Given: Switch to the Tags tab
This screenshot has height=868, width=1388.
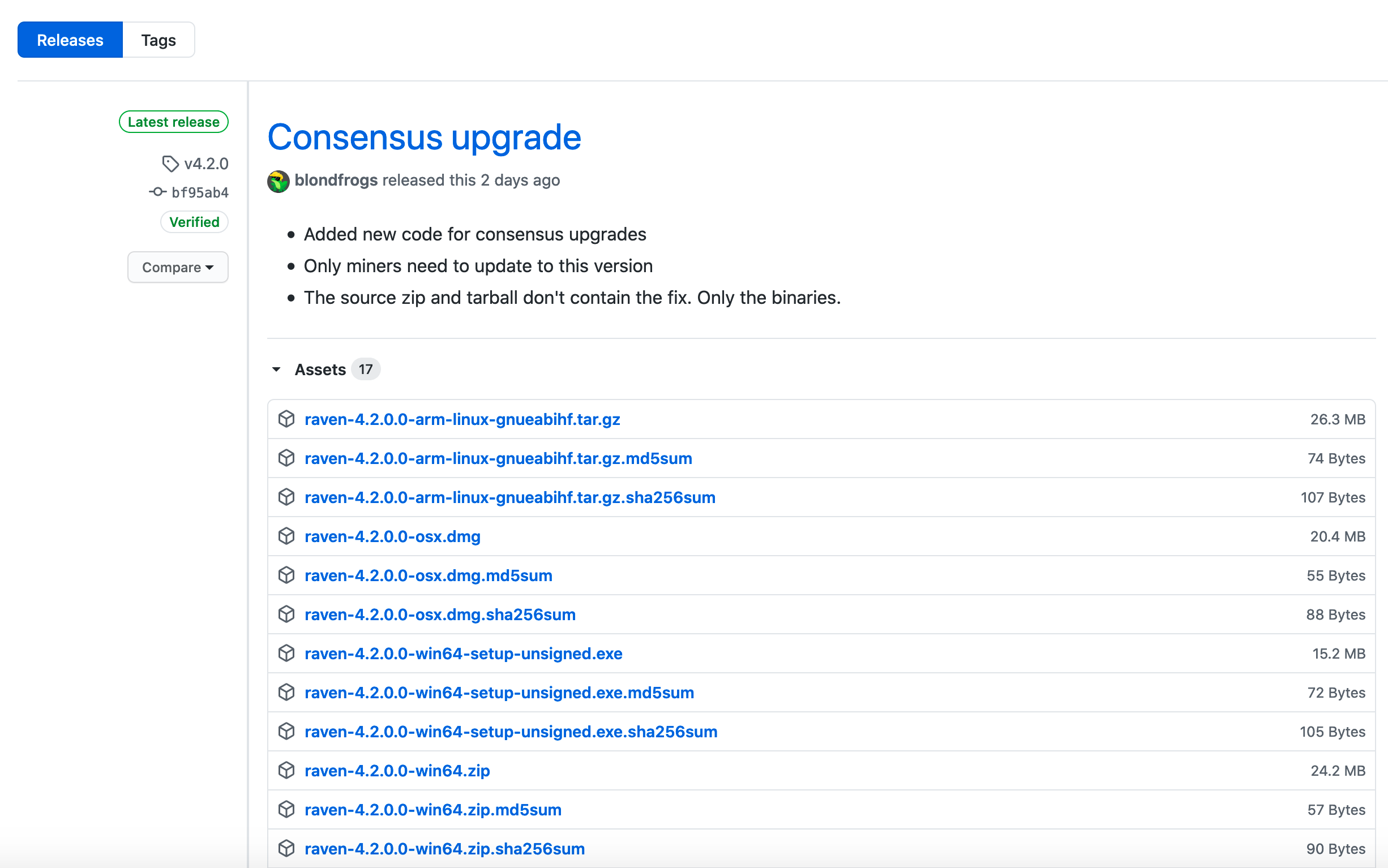Looking at the screenshot, I should tap(158, 40).
